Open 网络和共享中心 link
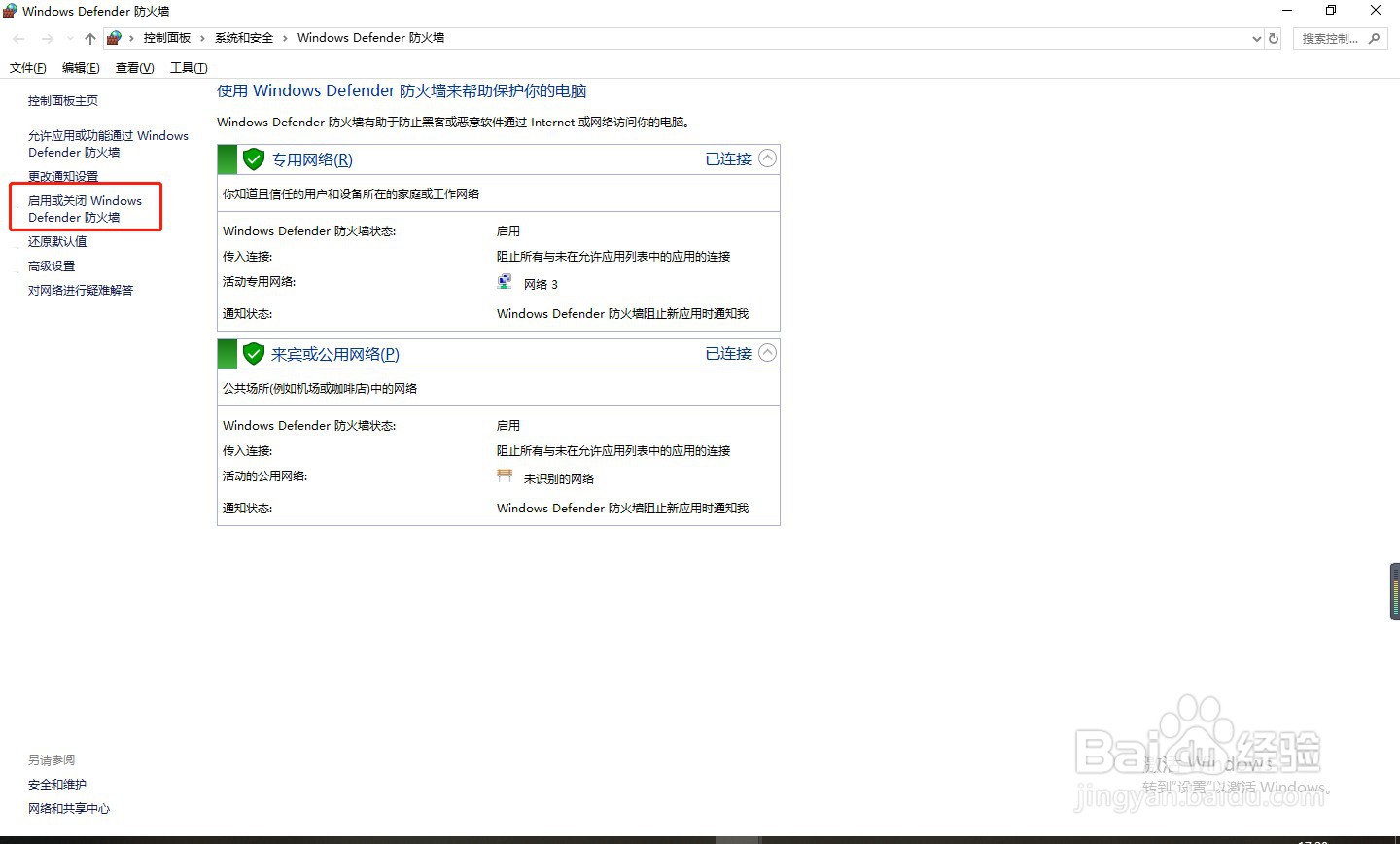Screen dimensions: 1400x844 pos(69,809)
